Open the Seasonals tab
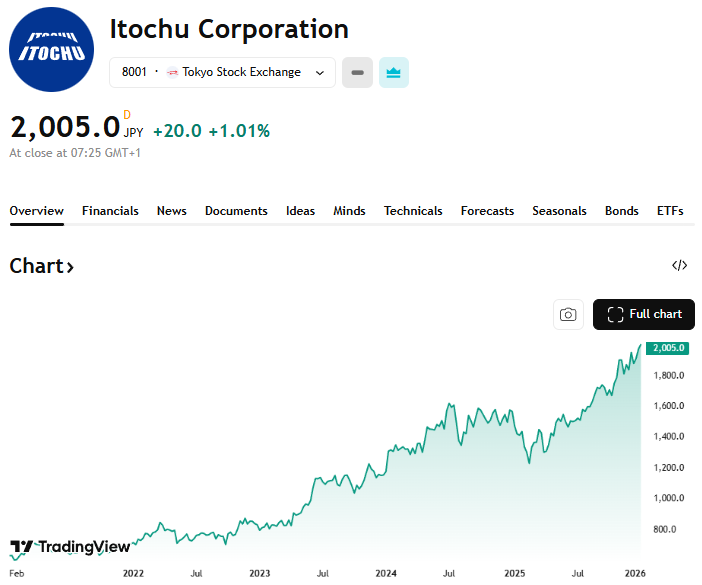 pos(559,211)
